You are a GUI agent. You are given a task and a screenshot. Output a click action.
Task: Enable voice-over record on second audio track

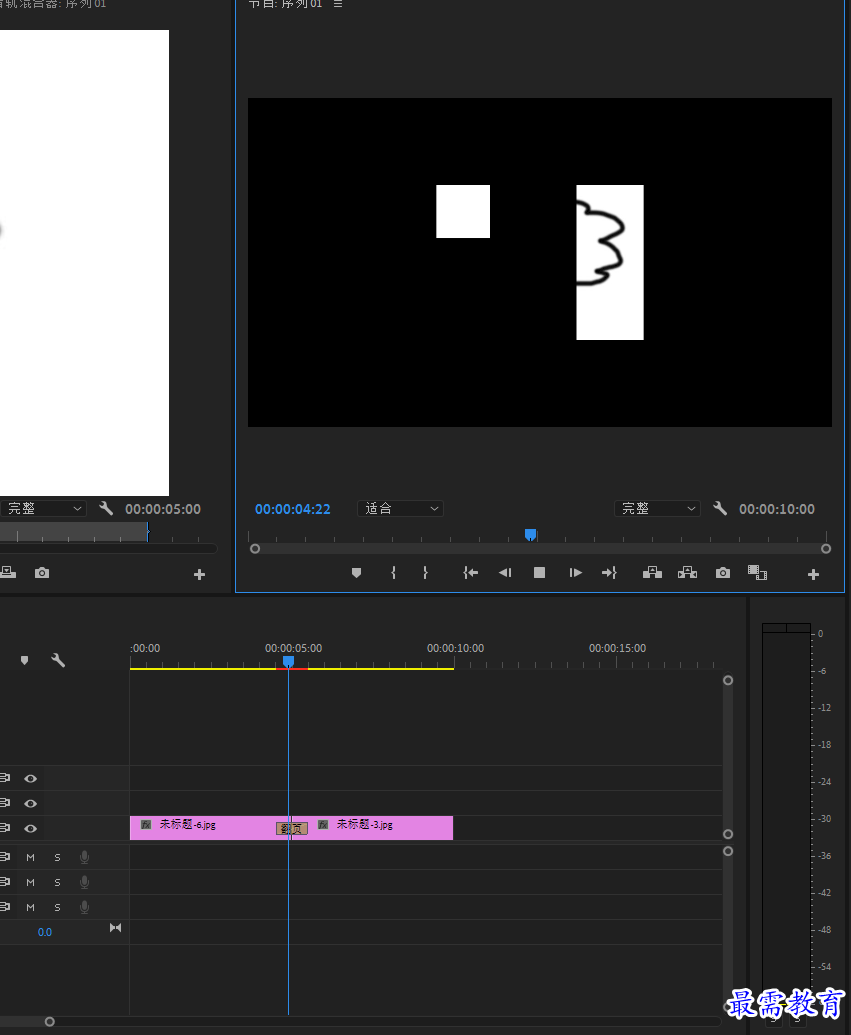coord(85,883)
